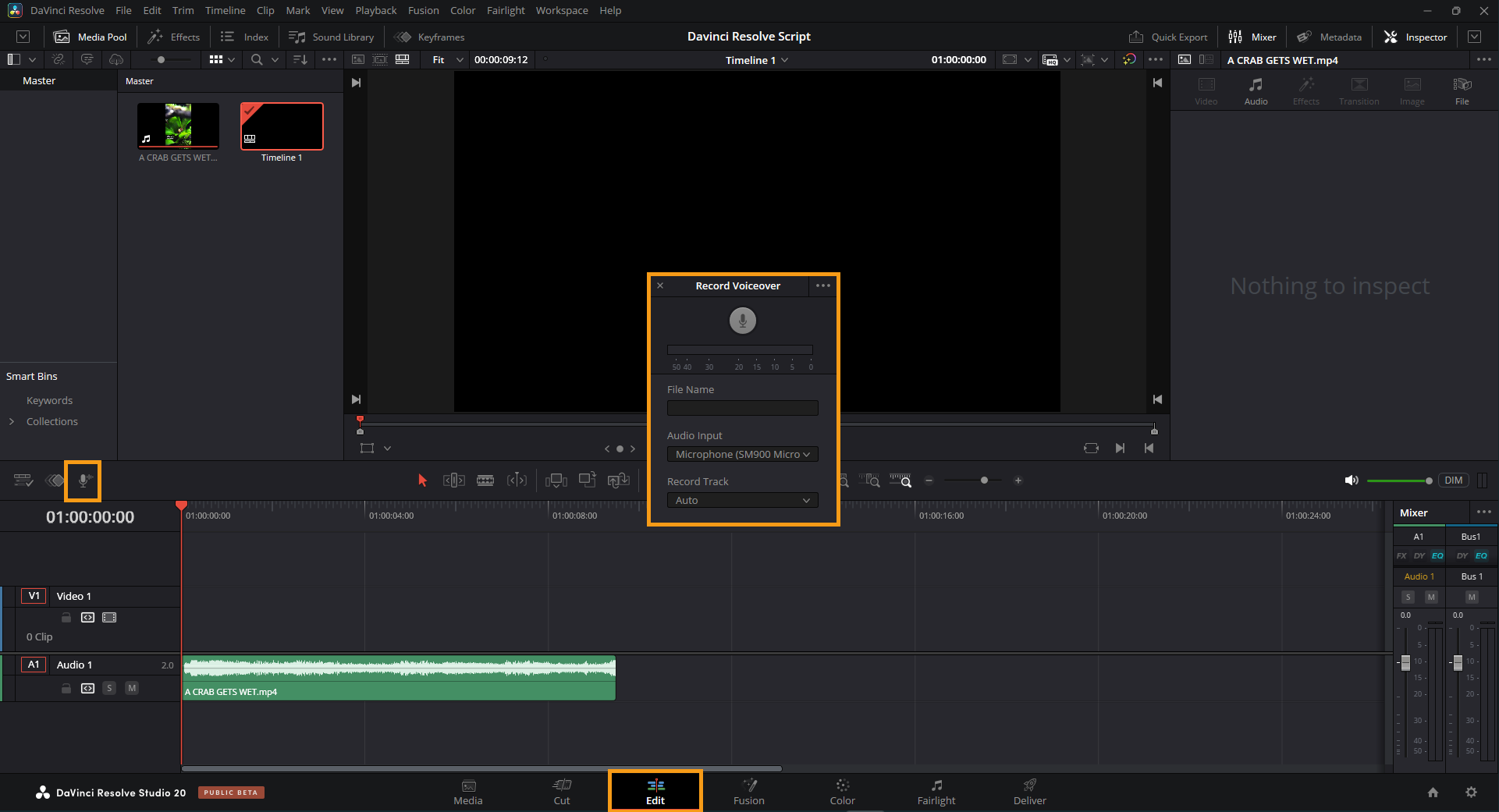Toggle the Effects panel button

point(174,37)
